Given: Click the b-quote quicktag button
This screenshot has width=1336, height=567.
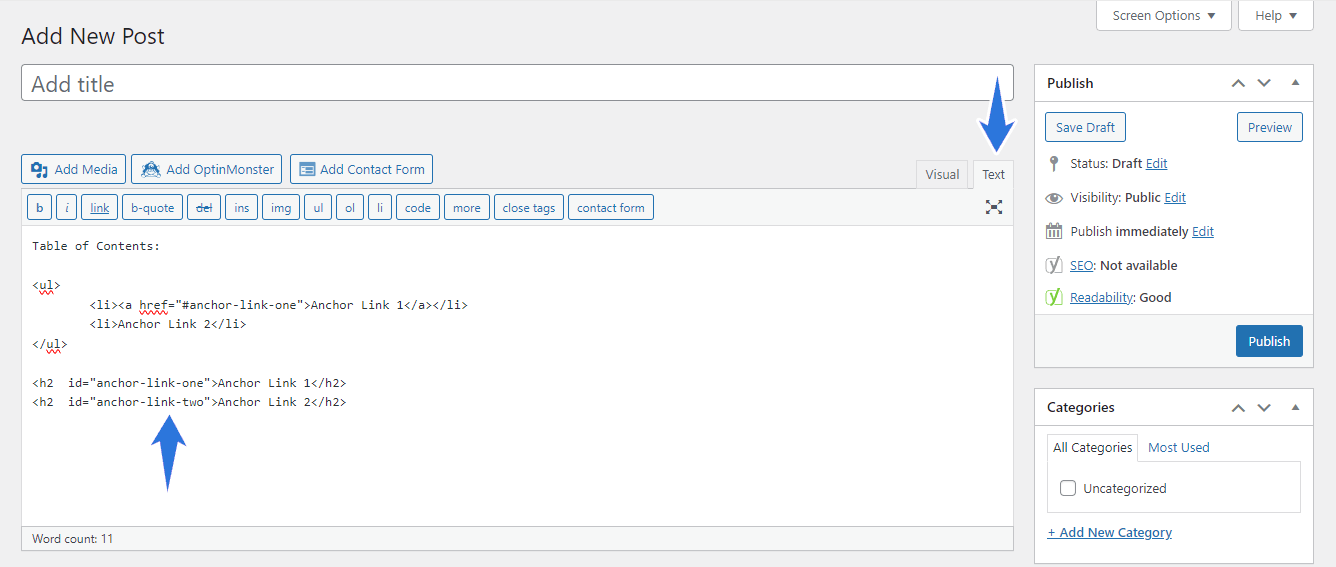Looking at the screenshot, I should 153,208.
